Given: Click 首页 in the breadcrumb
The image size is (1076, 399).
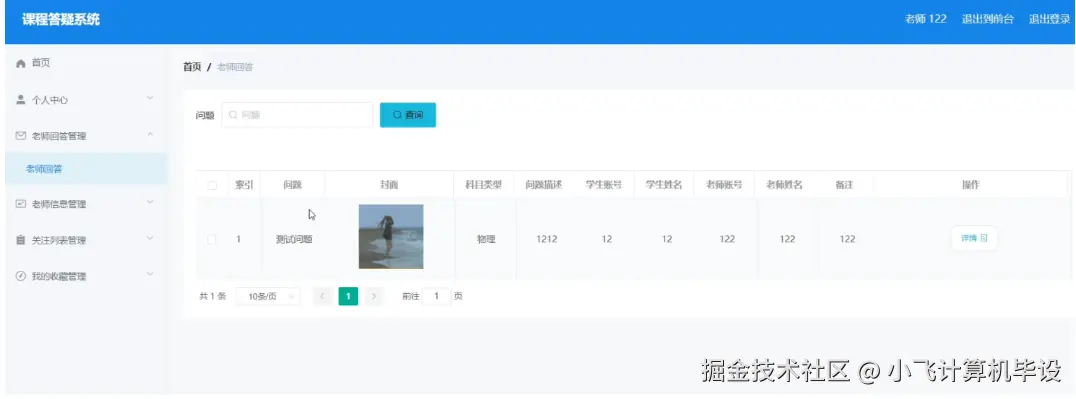Looking at the screenshot, I should [192, 67].
